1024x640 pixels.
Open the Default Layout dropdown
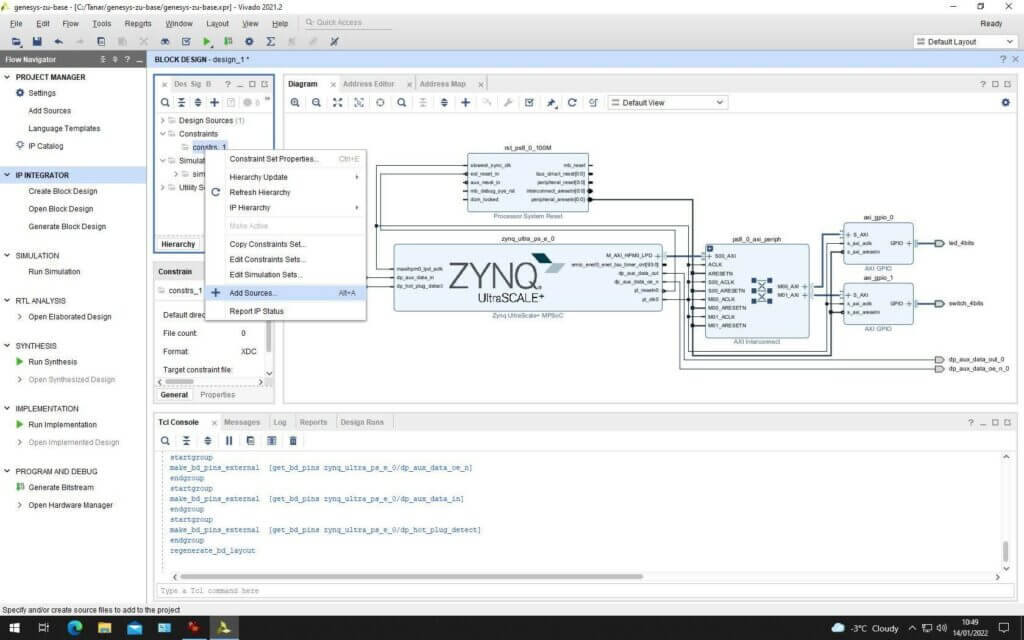[965, 41]
